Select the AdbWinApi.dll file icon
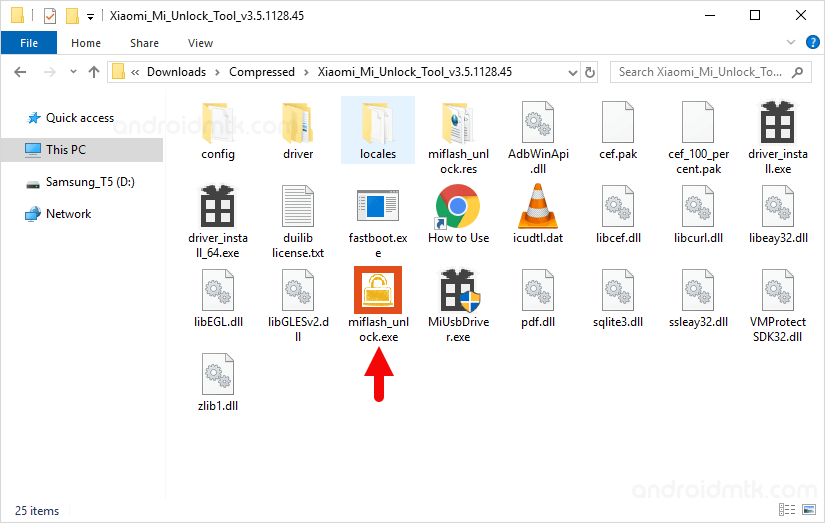This screenshot has width=825, height=523. (x=538, y=122)
